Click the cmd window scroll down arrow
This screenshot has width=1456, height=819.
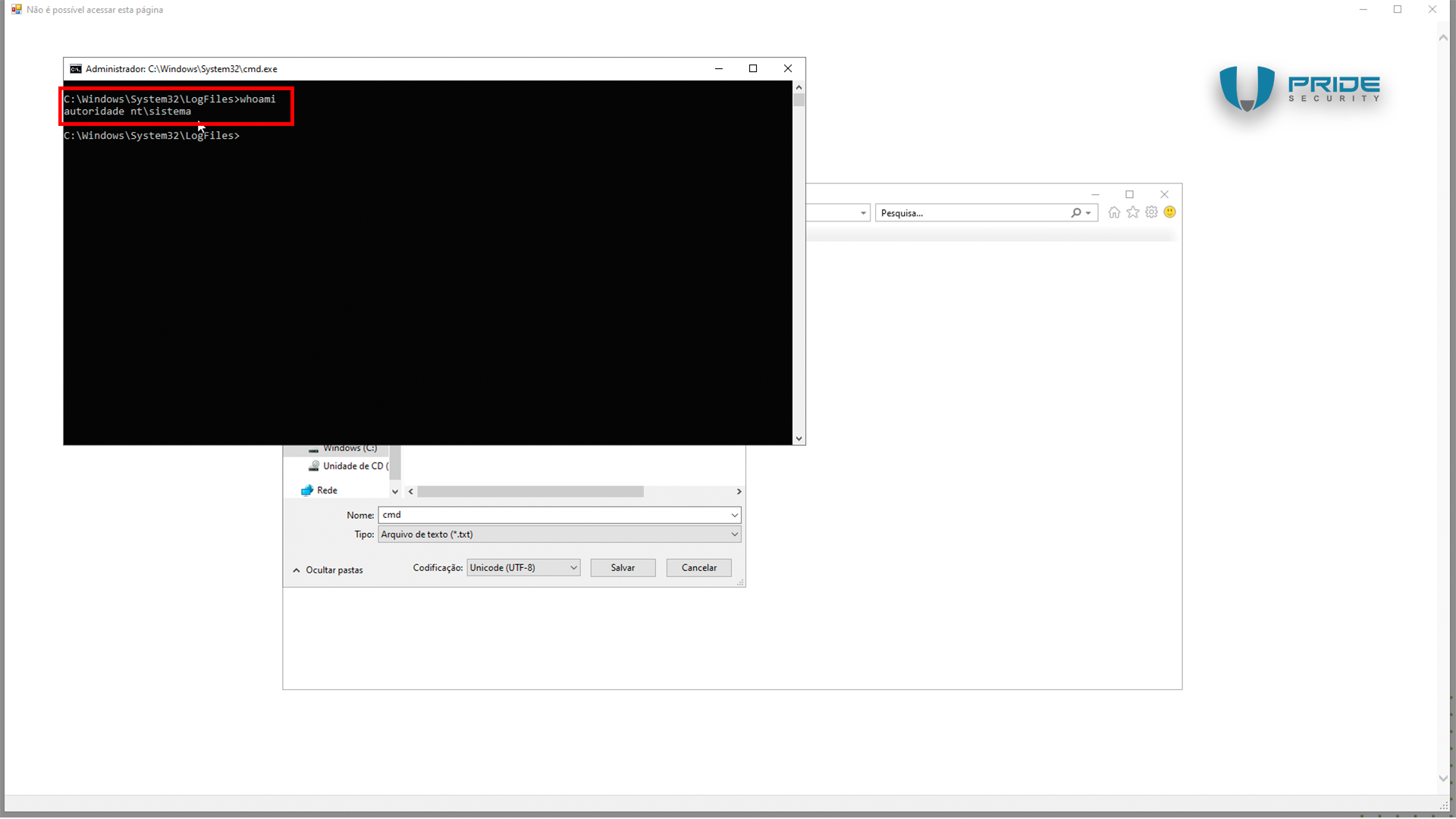(x=799, y=439)
